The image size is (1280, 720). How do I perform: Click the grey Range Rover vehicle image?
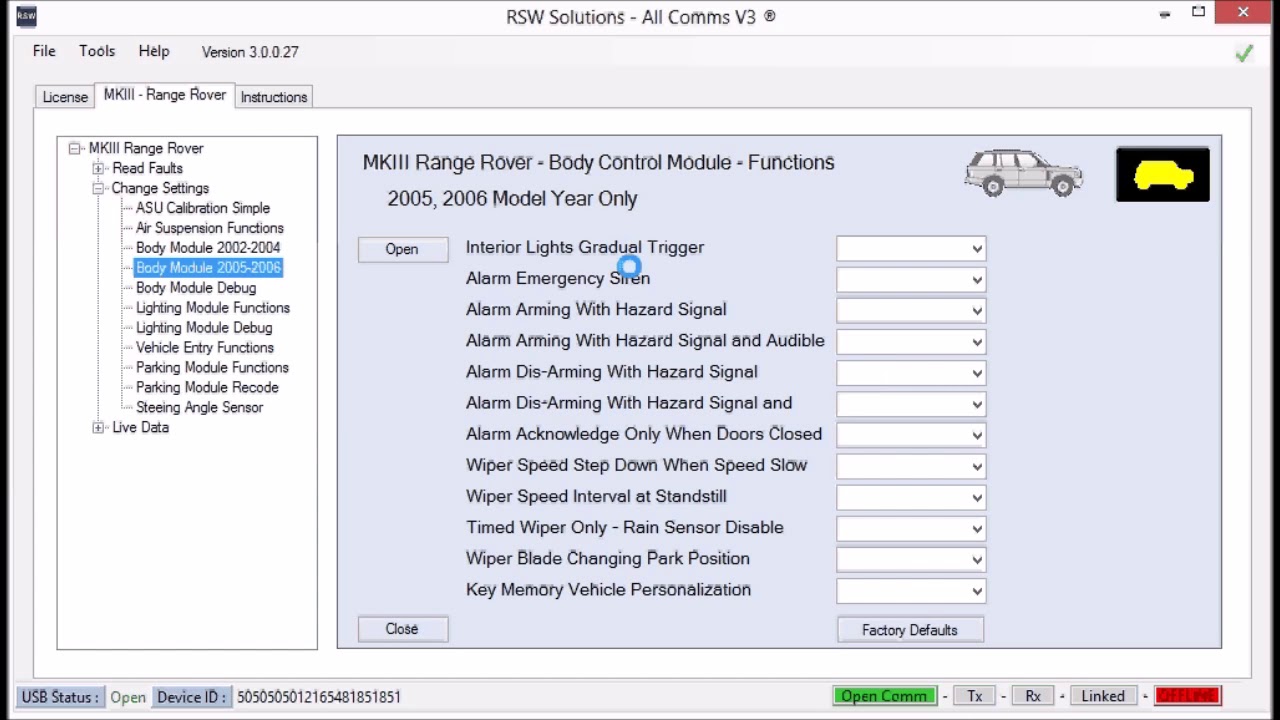1023,173
